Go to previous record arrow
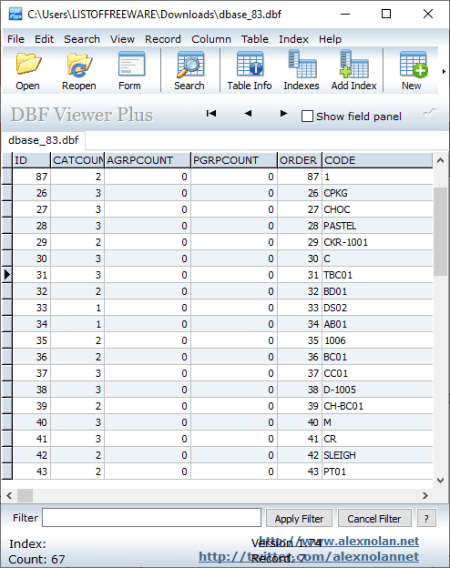This screenshot has width=450, height=568. pos(248,114)
